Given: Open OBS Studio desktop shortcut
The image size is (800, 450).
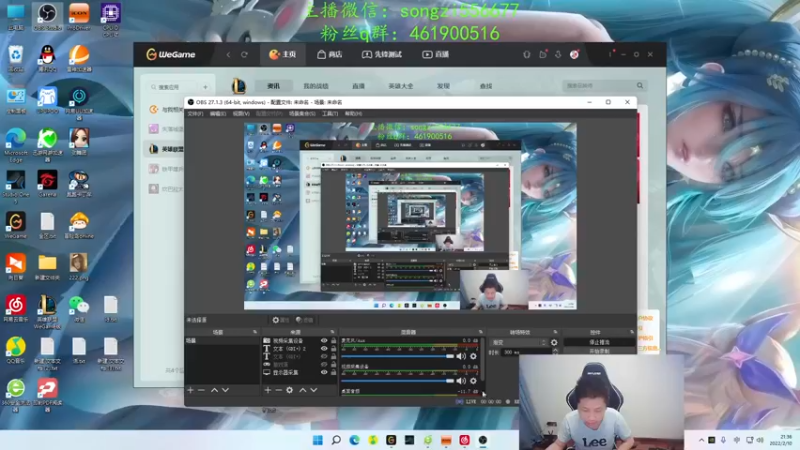Looking at the screenshot, I should tap(47, 17).
